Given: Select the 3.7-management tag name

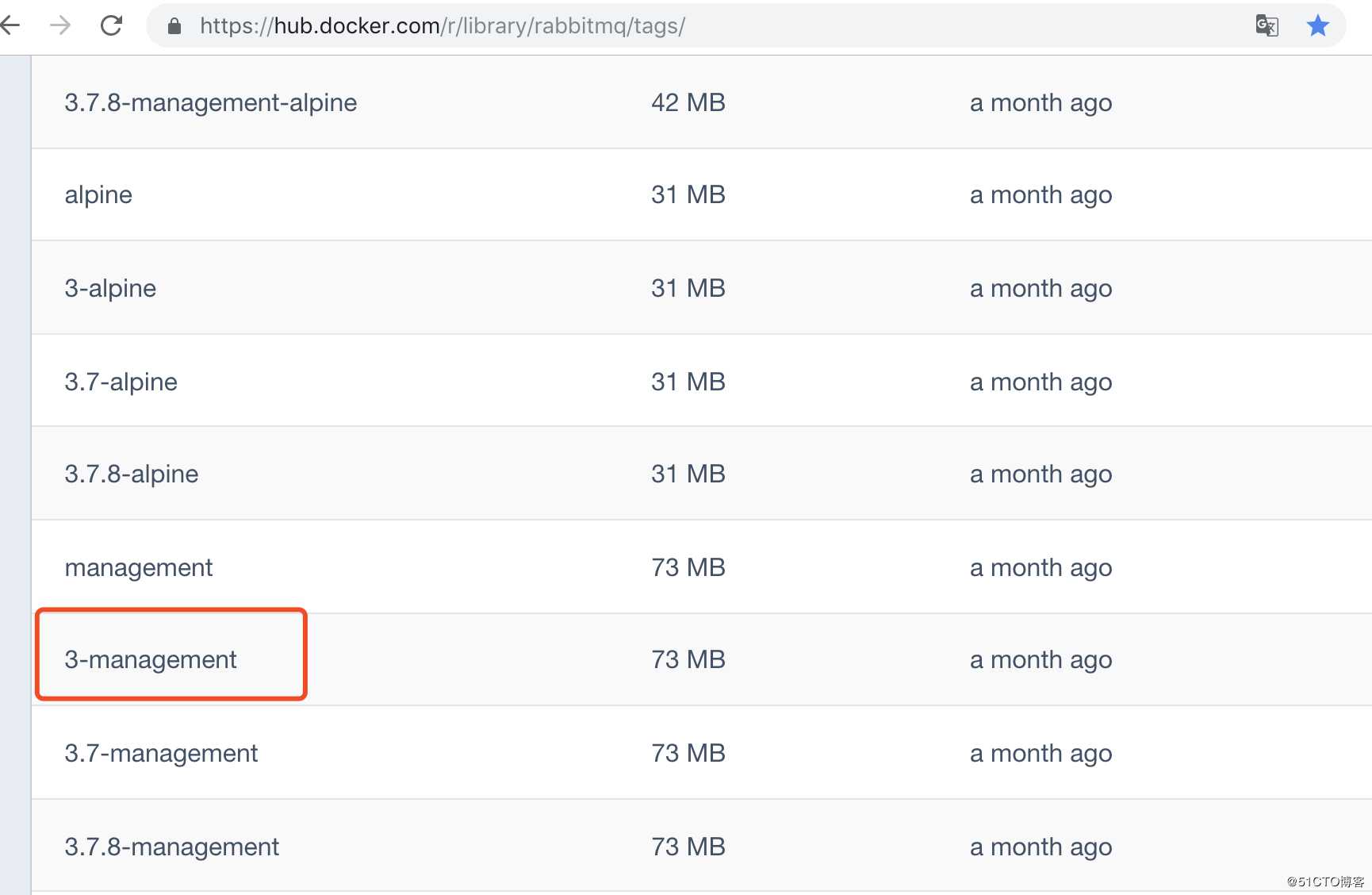Looking at the screenshot, I should click(x=161, y=753).
